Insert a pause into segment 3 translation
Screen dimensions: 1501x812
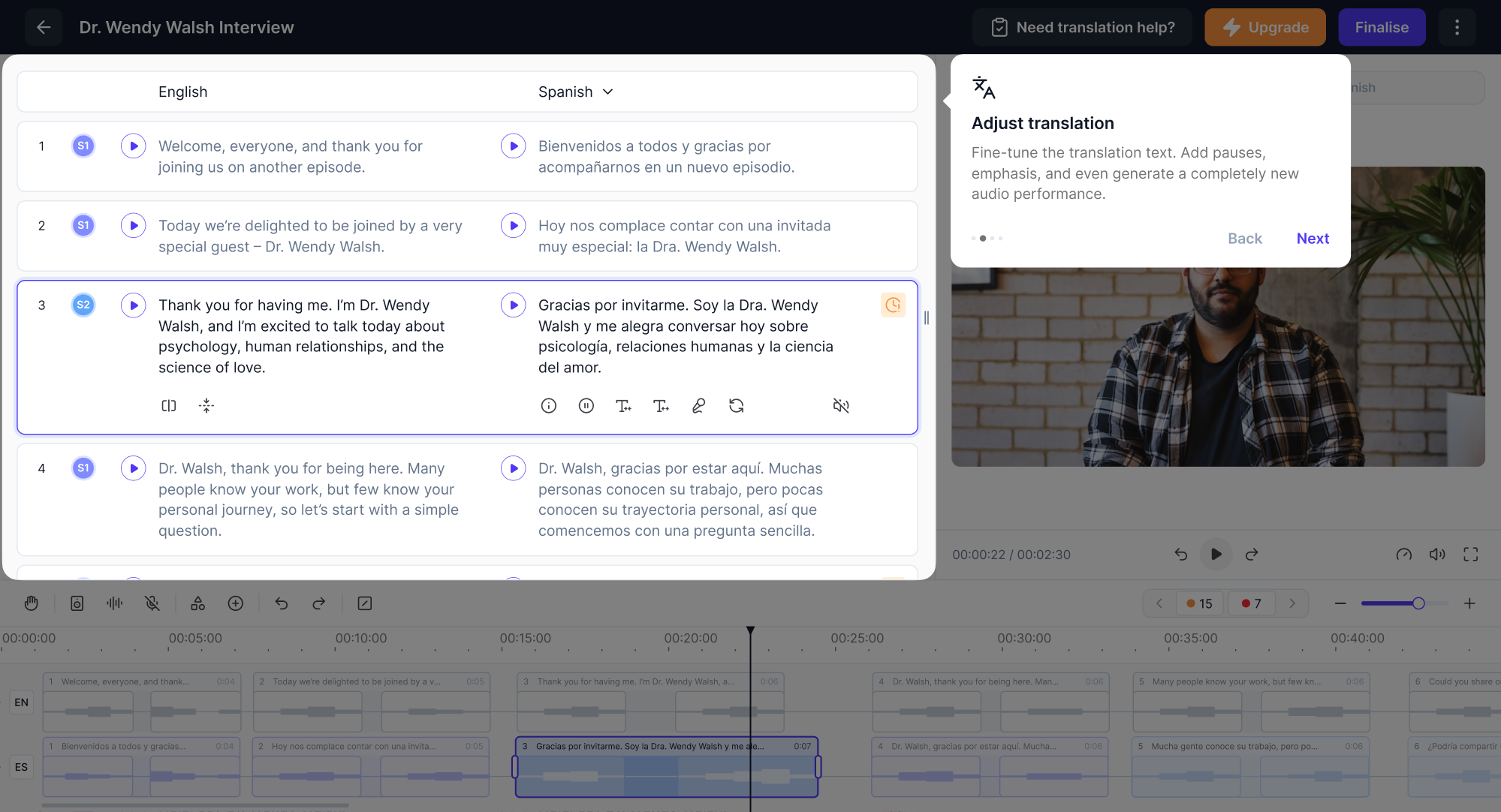pos(586,405)
